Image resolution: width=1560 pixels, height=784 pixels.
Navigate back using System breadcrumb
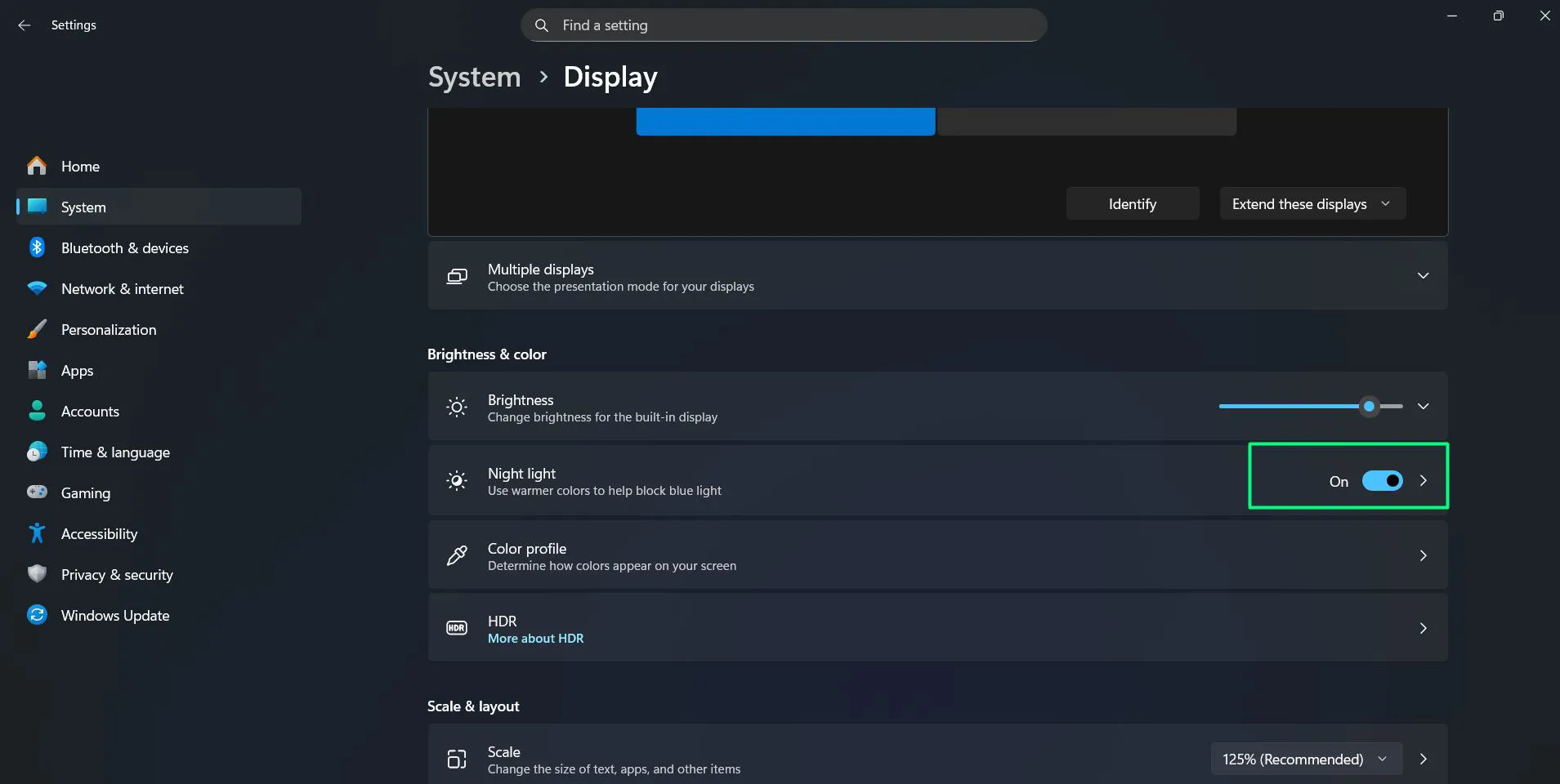(474, 76)
